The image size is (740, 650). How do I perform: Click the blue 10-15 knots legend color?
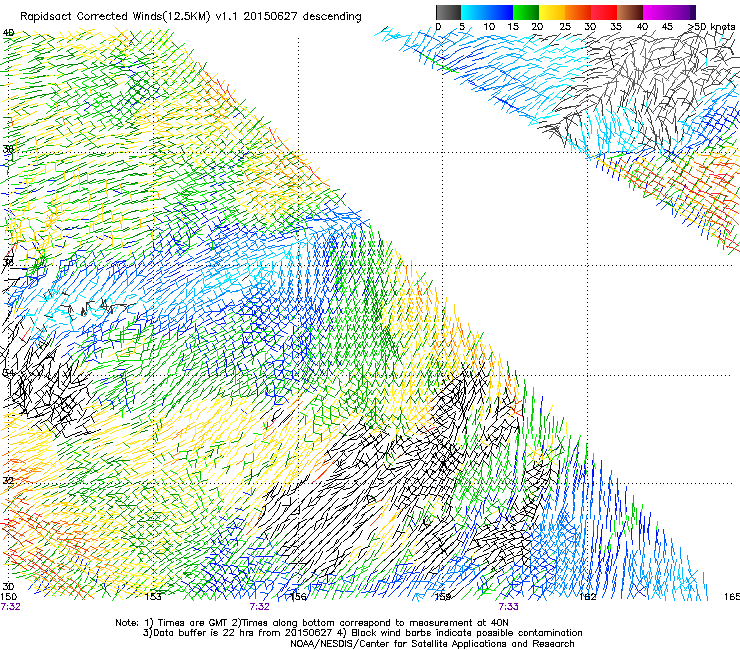coord(500,12)
